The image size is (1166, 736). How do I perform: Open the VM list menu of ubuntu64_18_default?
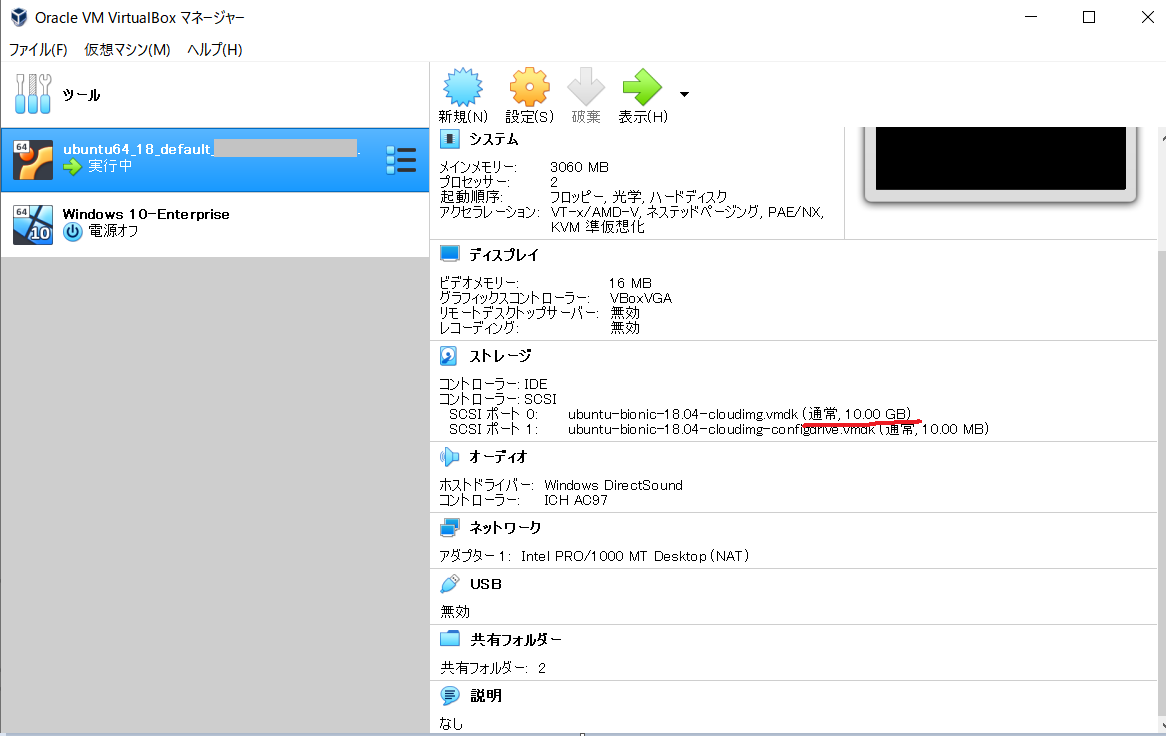[401, 159]
